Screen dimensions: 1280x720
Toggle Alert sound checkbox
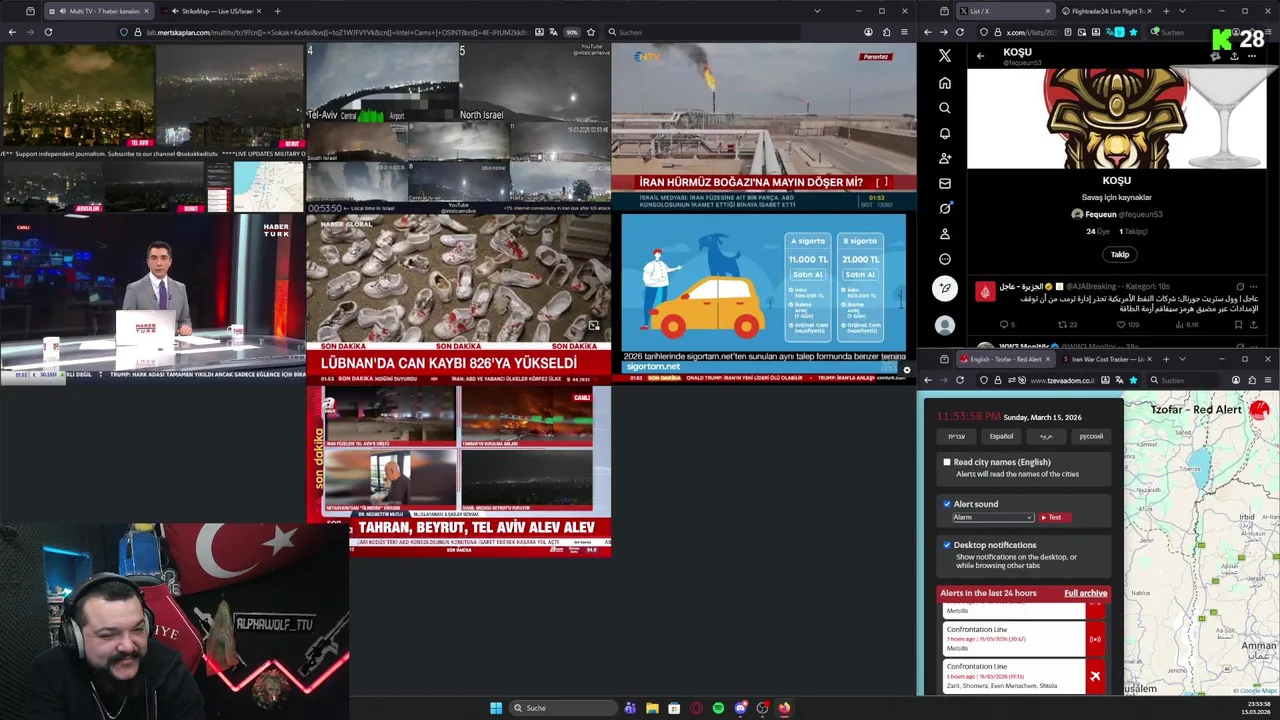(x=947, y=504)
